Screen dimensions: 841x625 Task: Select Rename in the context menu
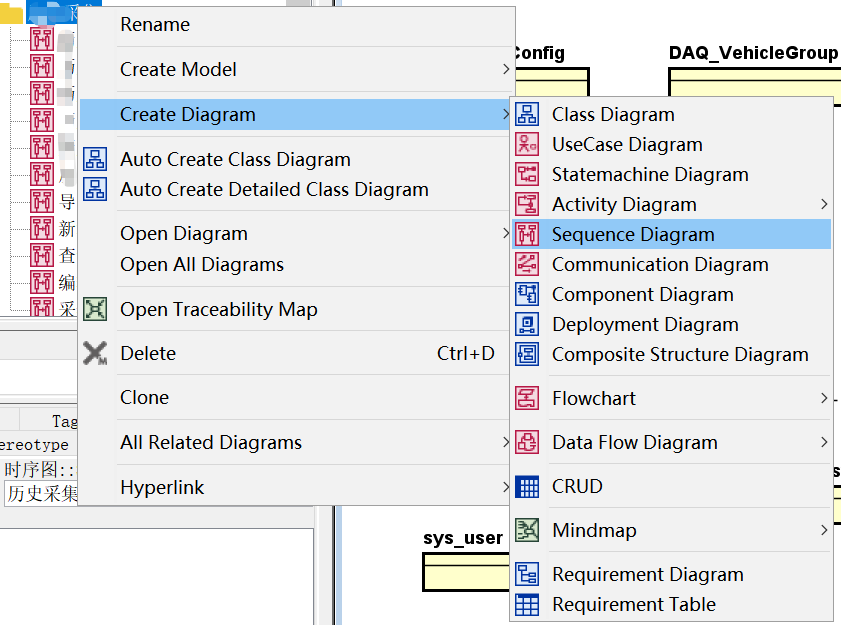coord(155,25)
